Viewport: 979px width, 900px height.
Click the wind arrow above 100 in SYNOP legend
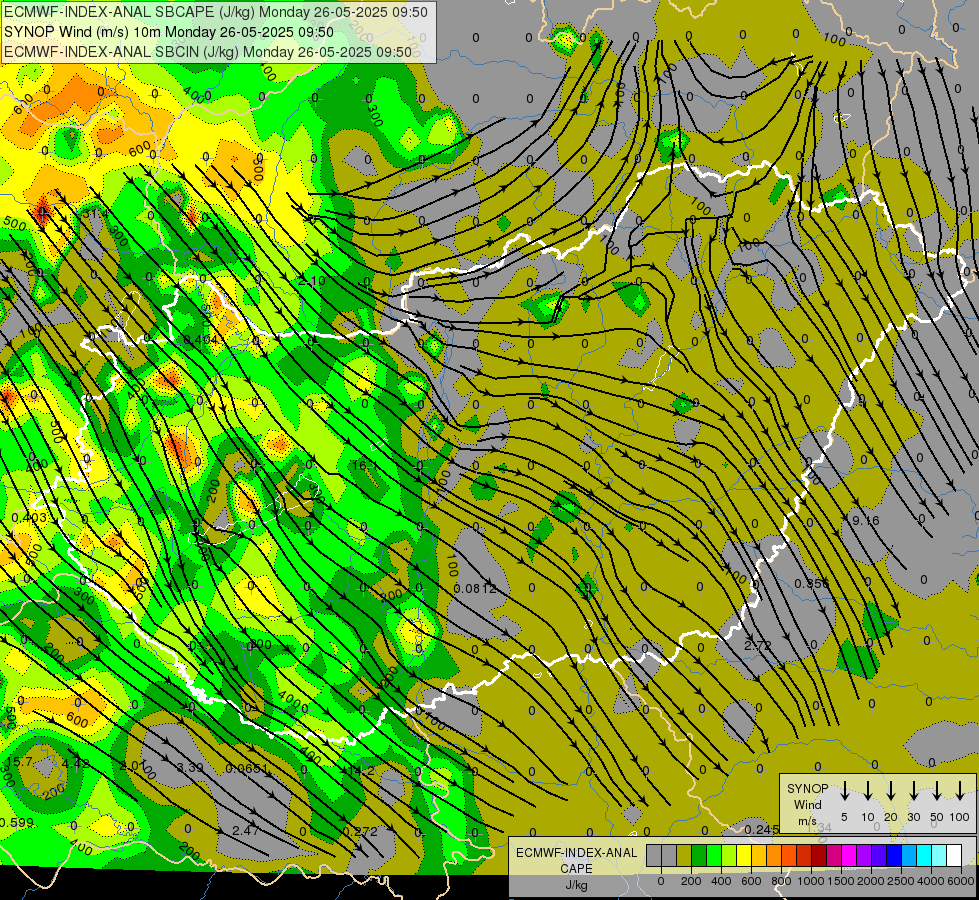(x=960, y=791)
